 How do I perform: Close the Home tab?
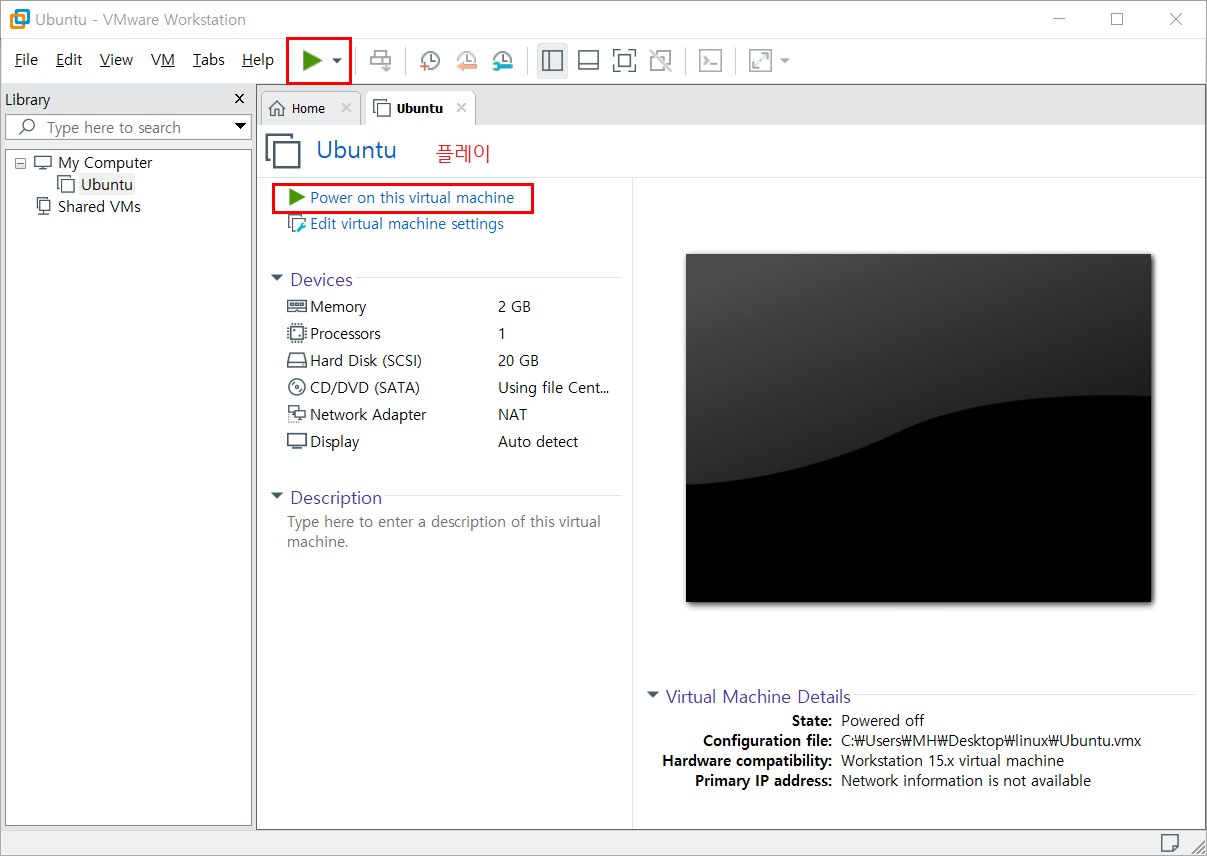346,108
